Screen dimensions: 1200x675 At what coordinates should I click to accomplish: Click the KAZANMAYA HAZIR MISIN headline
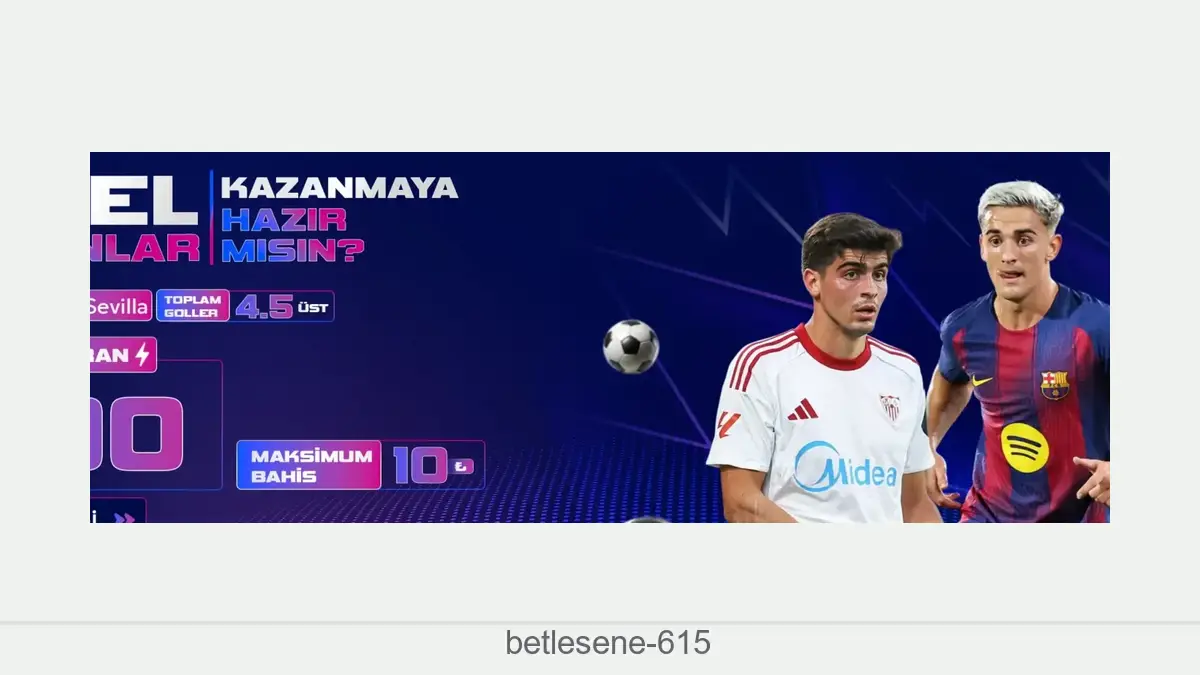click(x=339, y=218)
